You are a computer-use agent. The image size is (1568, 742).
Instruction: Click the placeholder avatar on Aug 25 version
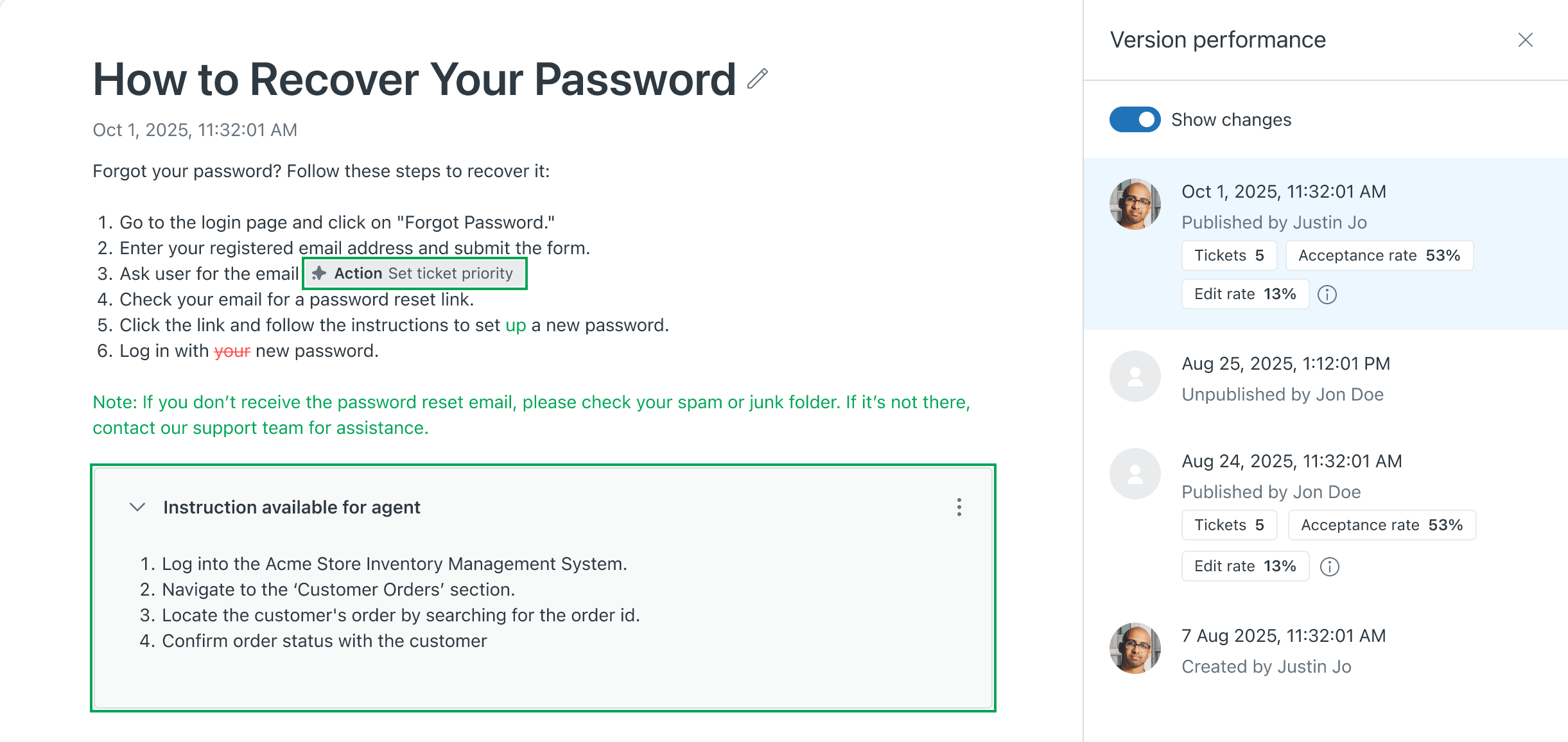(1135, 376)
